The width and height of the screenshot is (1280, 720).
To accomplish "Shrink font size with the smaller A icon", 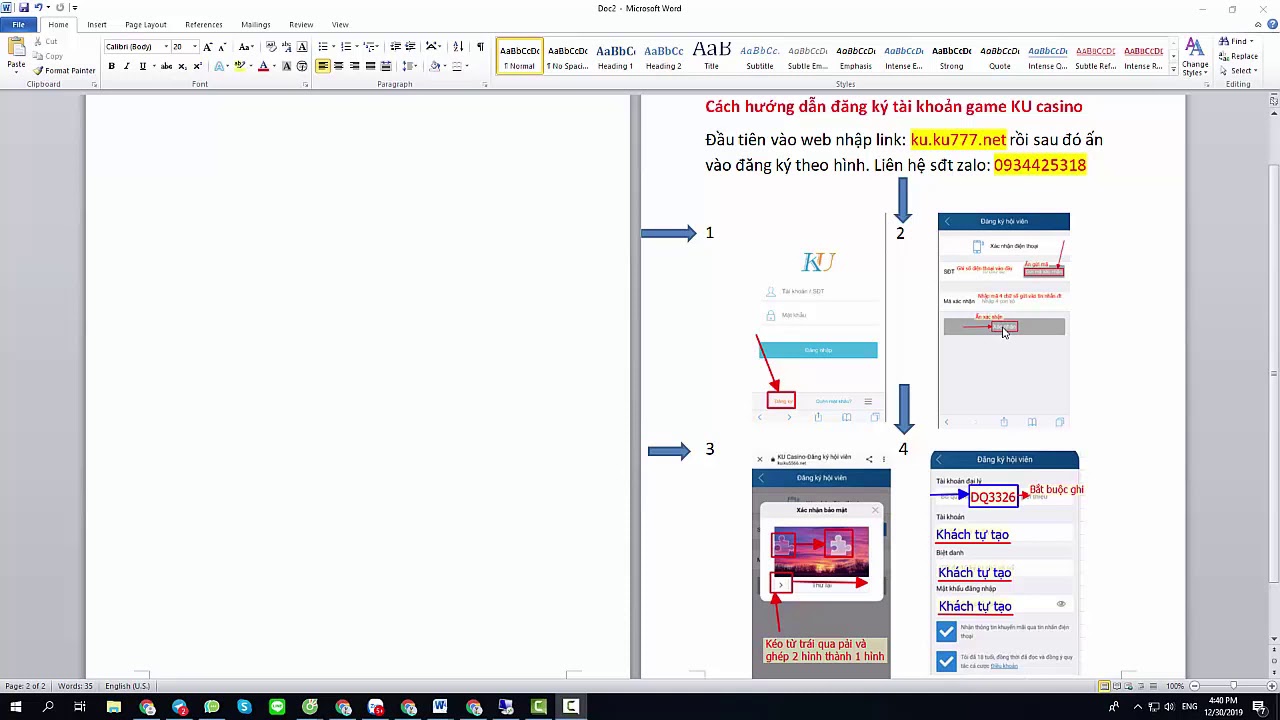I will pos(221,47).
